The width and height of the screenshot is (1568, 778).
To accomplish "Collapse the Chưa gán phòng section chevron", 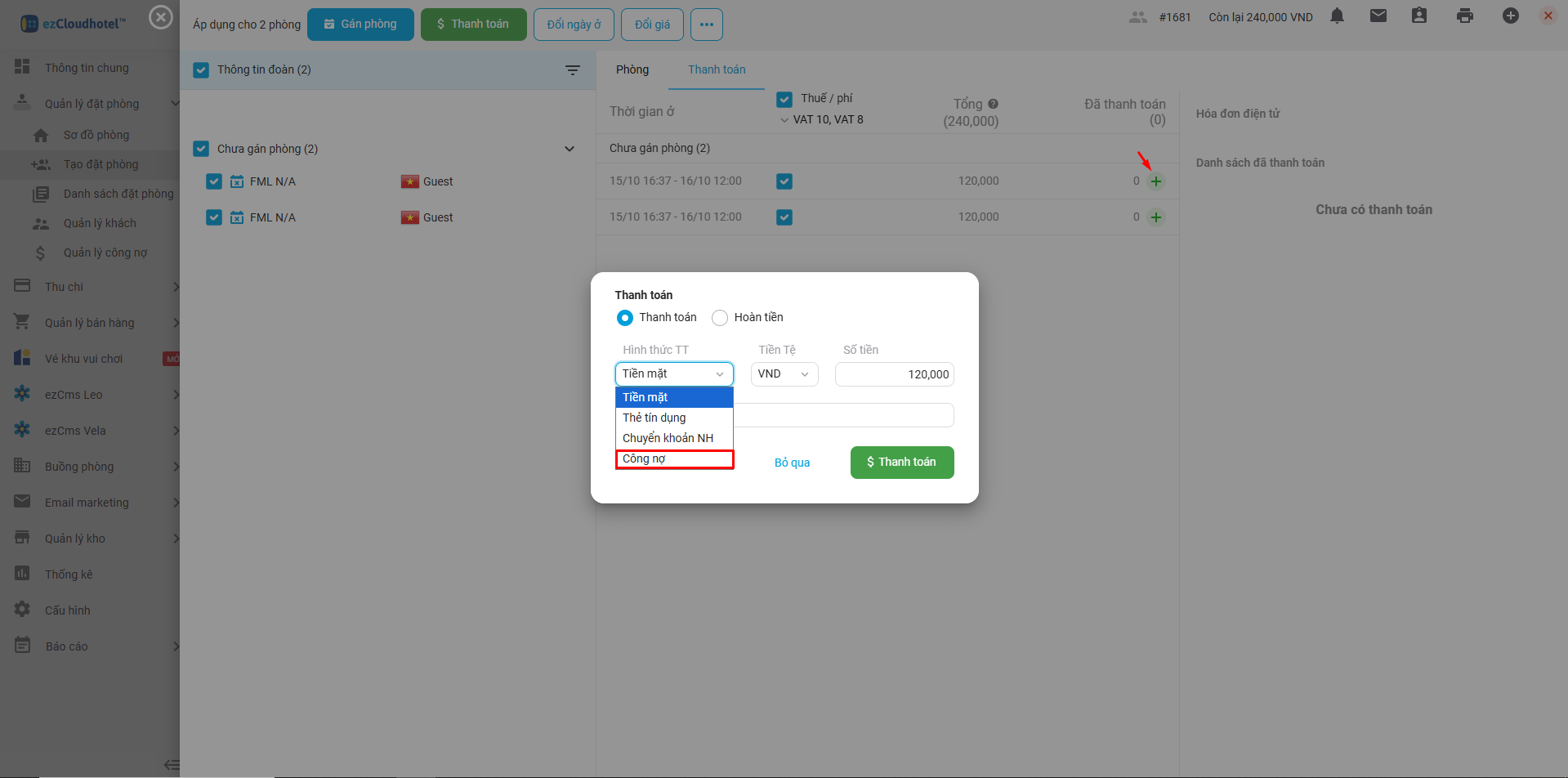I will pyautogui.click(x=570, y=149).
